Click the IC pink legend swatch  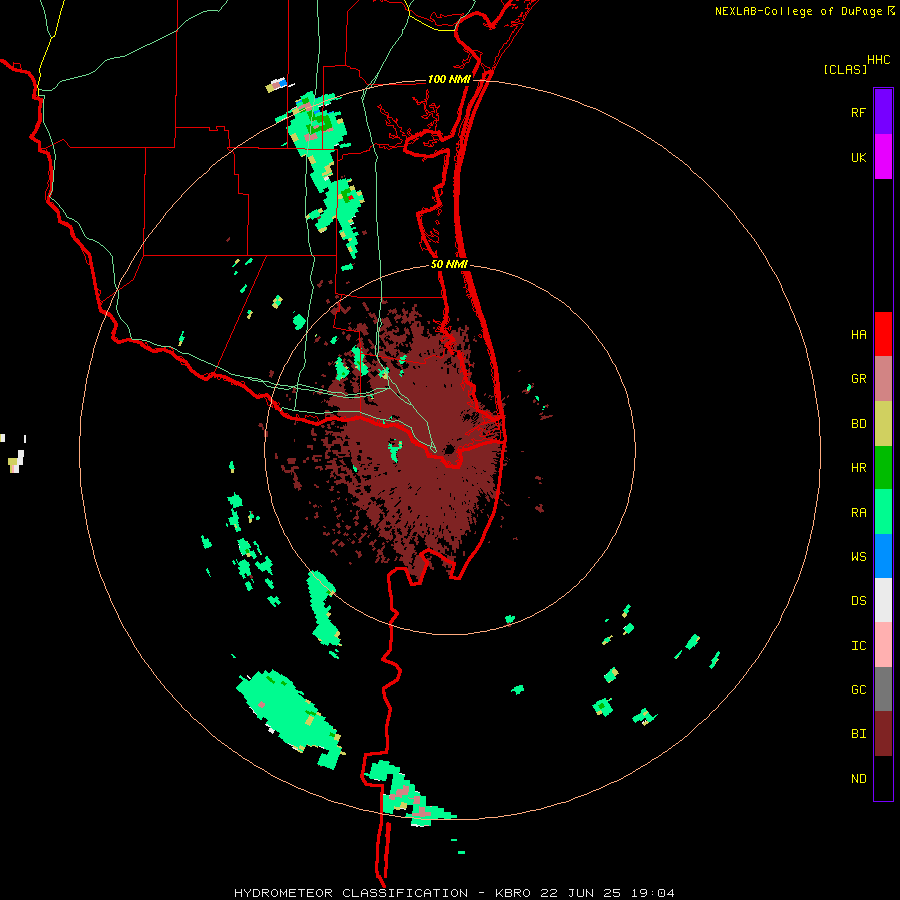click(883, 645)
